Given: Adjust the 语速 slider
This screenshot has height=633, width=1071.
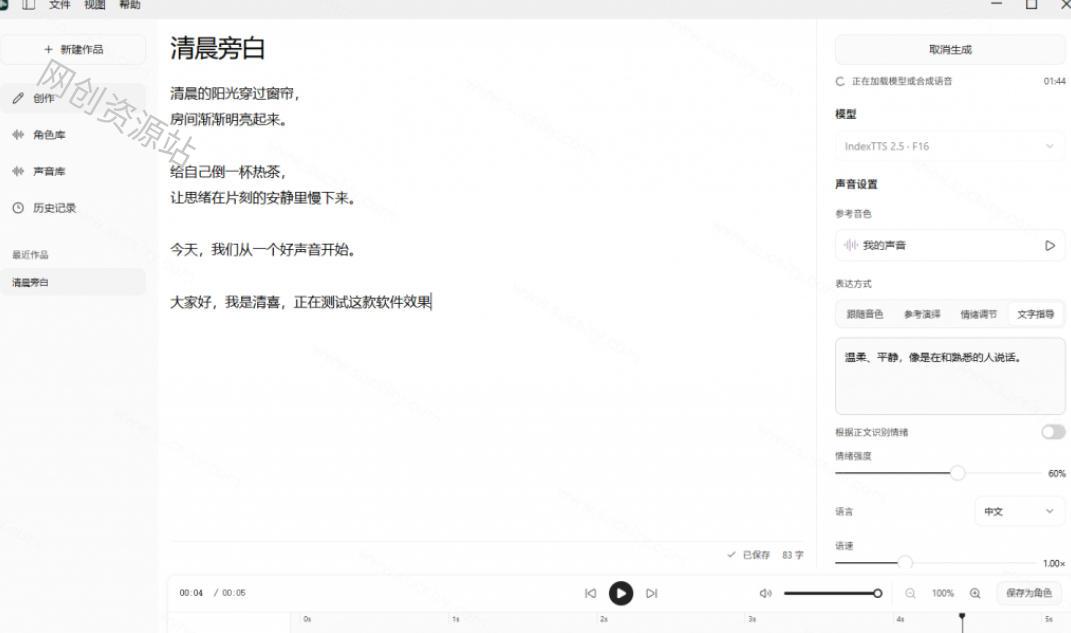Looking at the screenshot, I should click(x=904, y=563).
